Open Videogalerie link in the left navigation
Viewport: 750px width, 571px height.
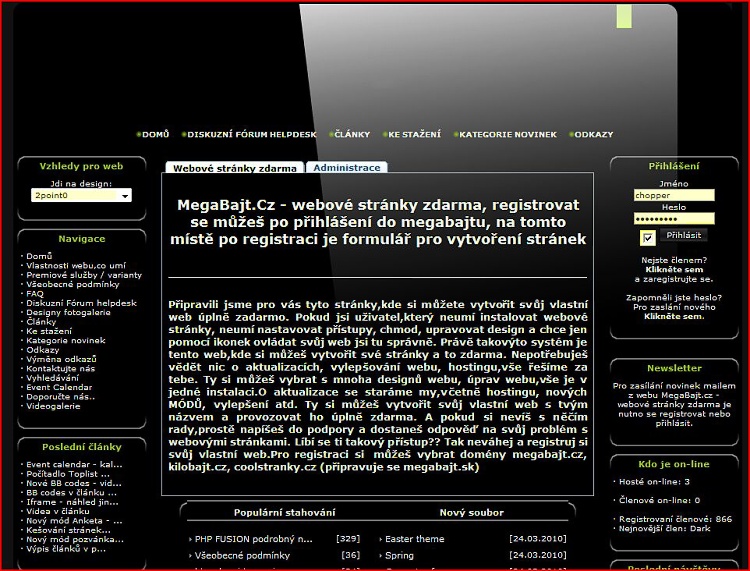(56, 406)
